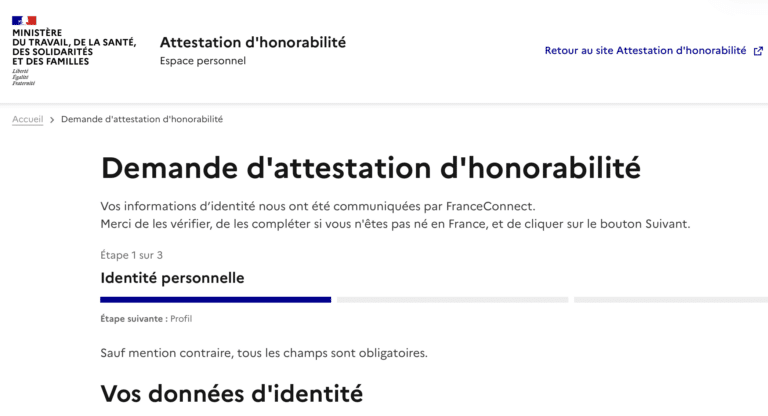Click the Étape suivante : Profil label
This screenshot has width=768, height=416.
click(146, 319)
